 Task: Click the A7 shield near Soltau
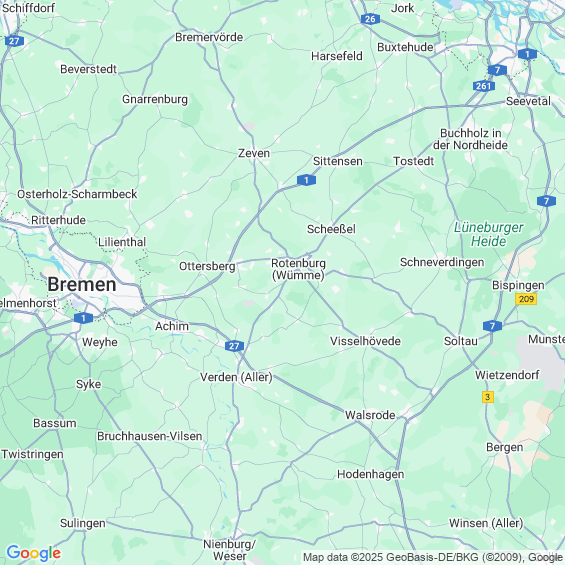(x=492, y=326)
